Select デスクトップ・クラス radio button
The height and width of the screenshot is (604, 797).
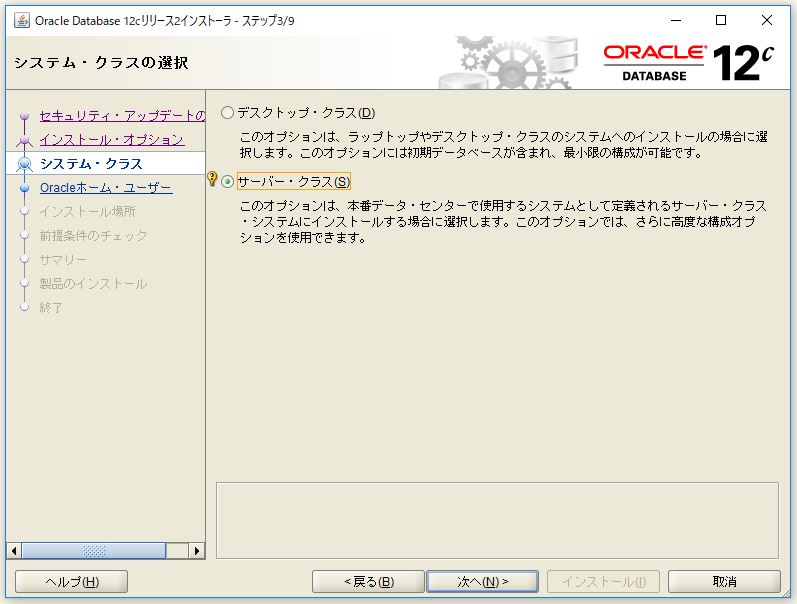[x=227, y=113]
